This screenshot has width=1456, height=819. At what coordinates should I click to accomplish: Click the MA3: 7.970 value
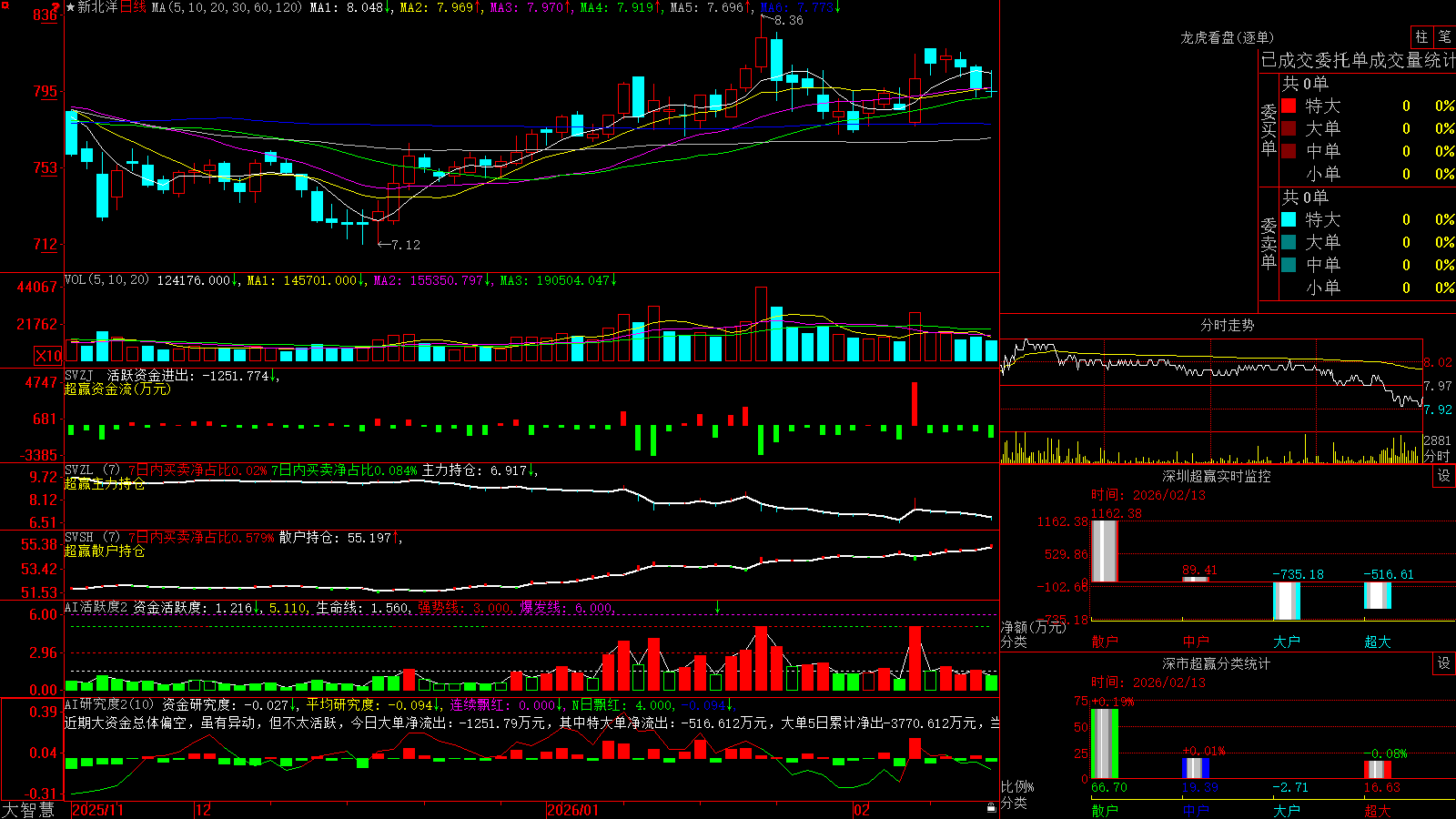[x=531, y=7]
